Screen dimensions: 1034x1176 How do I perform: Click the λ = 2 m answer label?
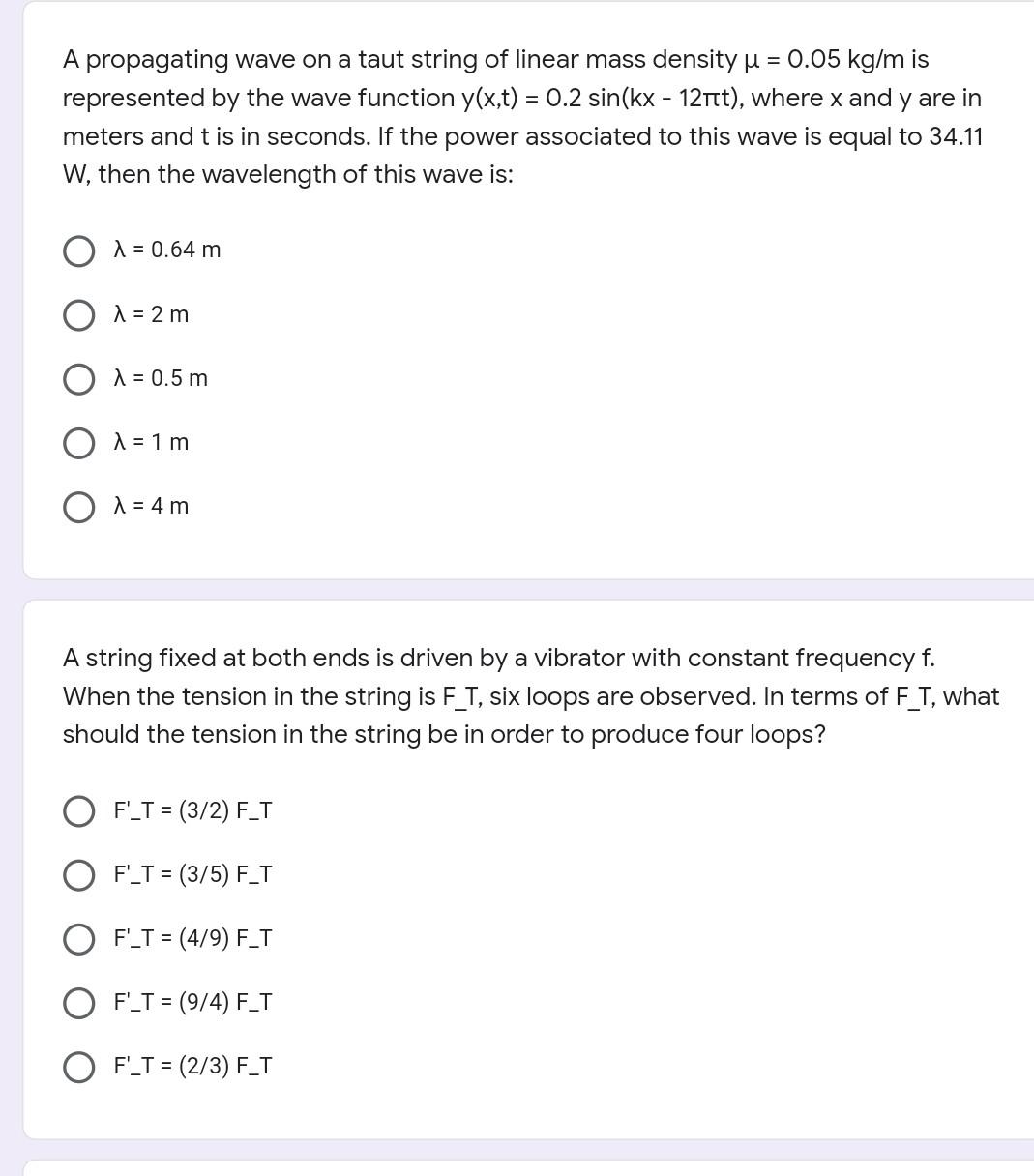coord(151,313)
